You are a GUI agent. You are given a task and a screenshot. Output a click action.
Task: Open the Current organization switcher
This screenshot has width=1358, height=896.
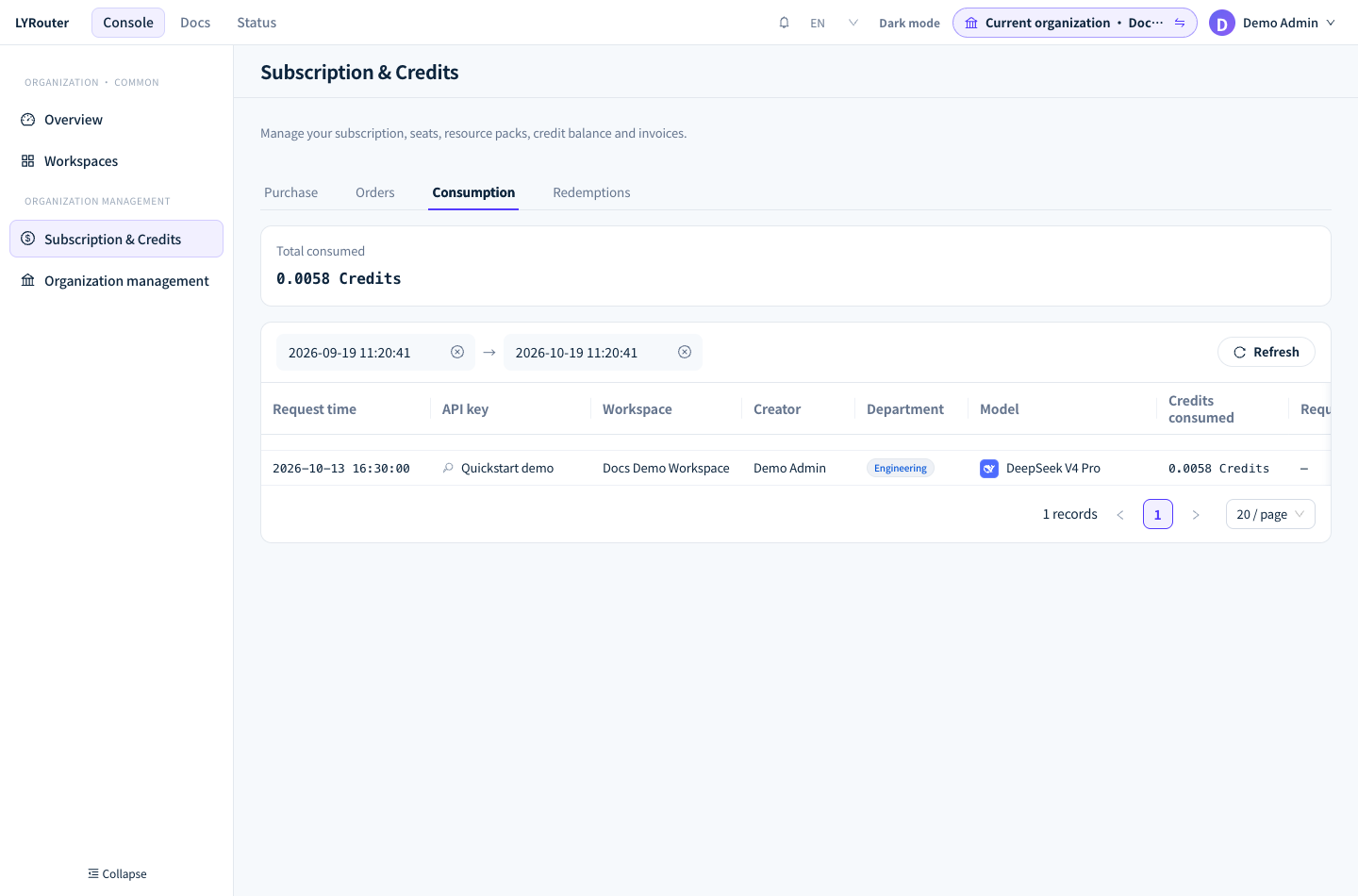tap(1075, 23)
